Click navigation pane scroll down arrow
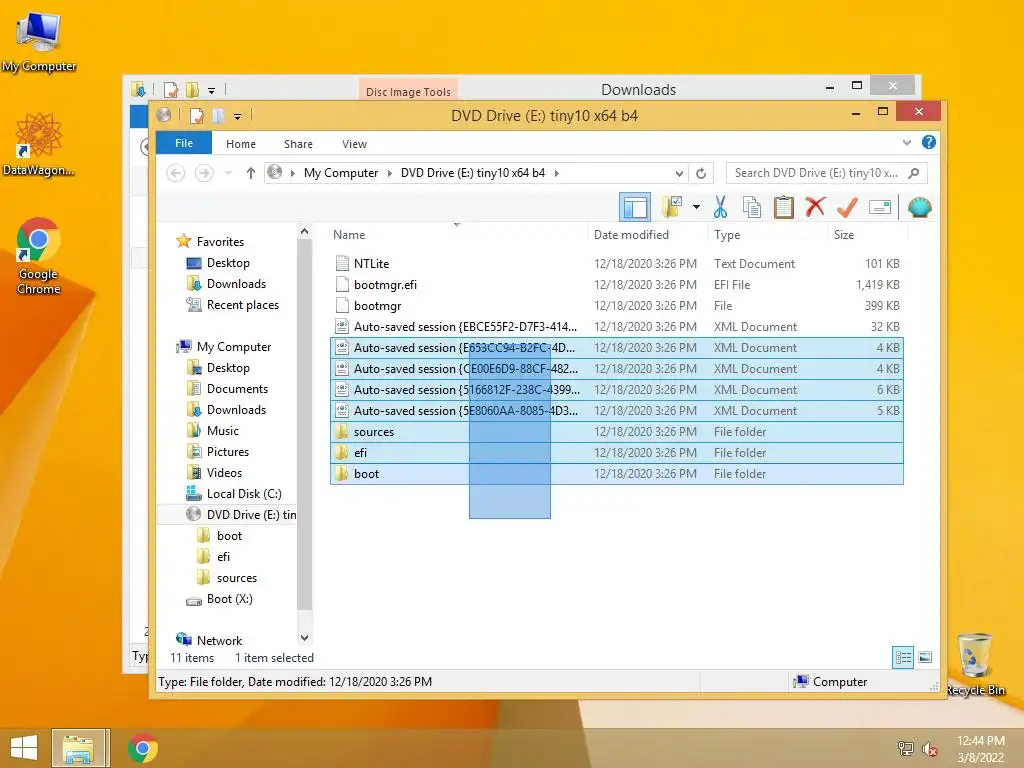 pyautogui.click(x=304, y=638)
